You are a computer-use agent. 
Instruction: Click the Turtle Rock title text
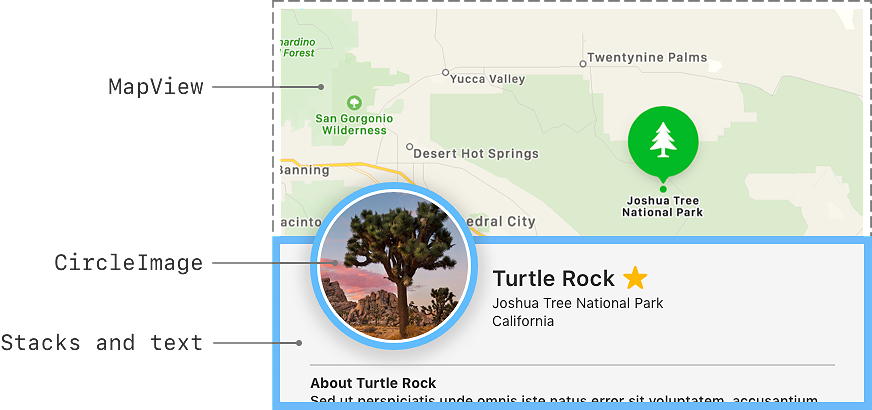553,279
